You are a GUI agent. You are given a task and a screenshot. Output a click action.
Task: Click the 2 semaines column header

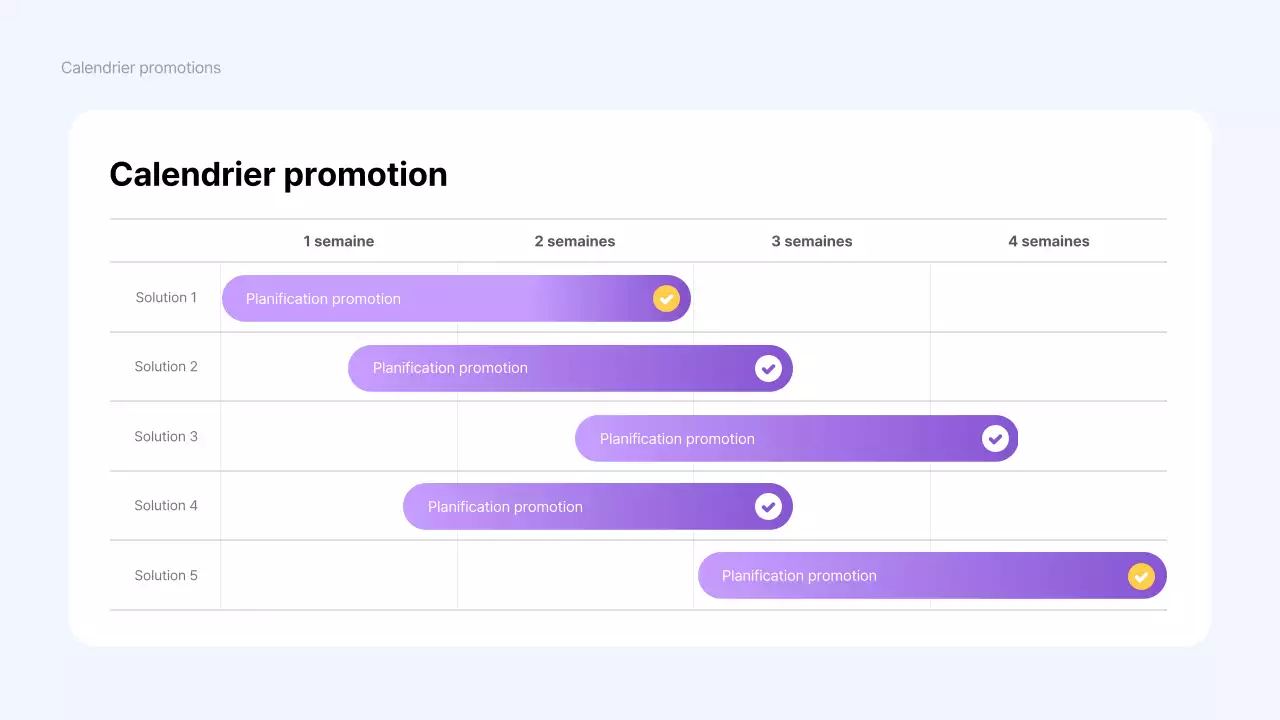pos(575,241)
